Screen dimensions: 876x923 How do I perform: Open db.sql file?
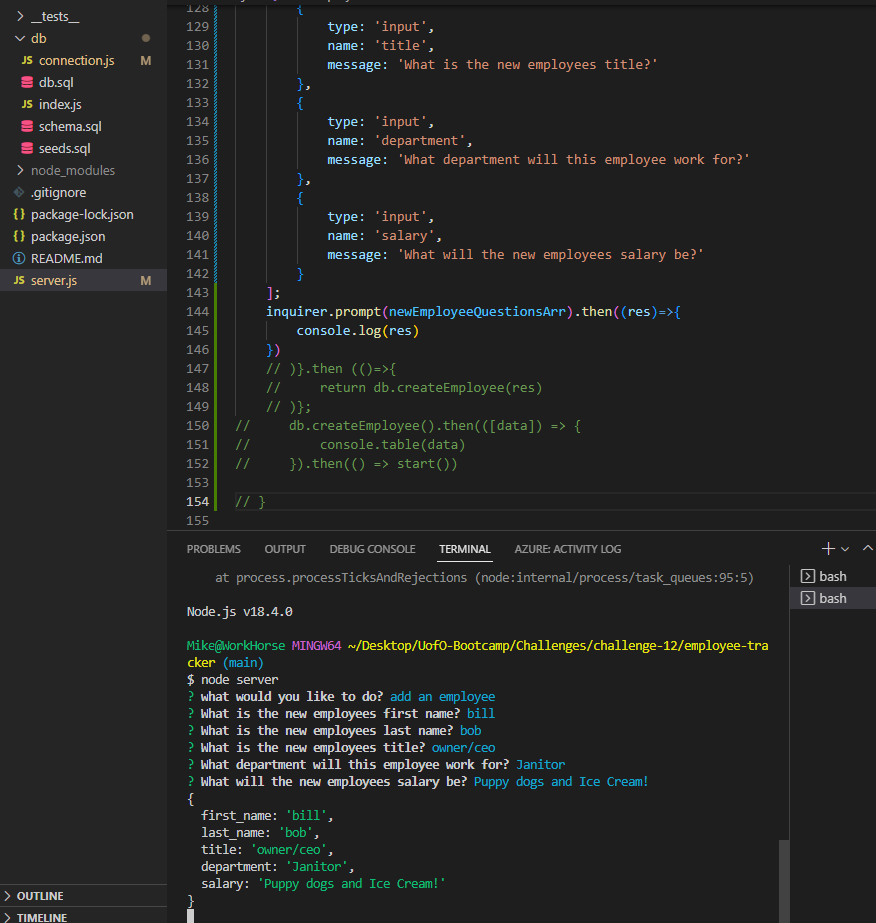pyautogui.click(x=56, y=82)
